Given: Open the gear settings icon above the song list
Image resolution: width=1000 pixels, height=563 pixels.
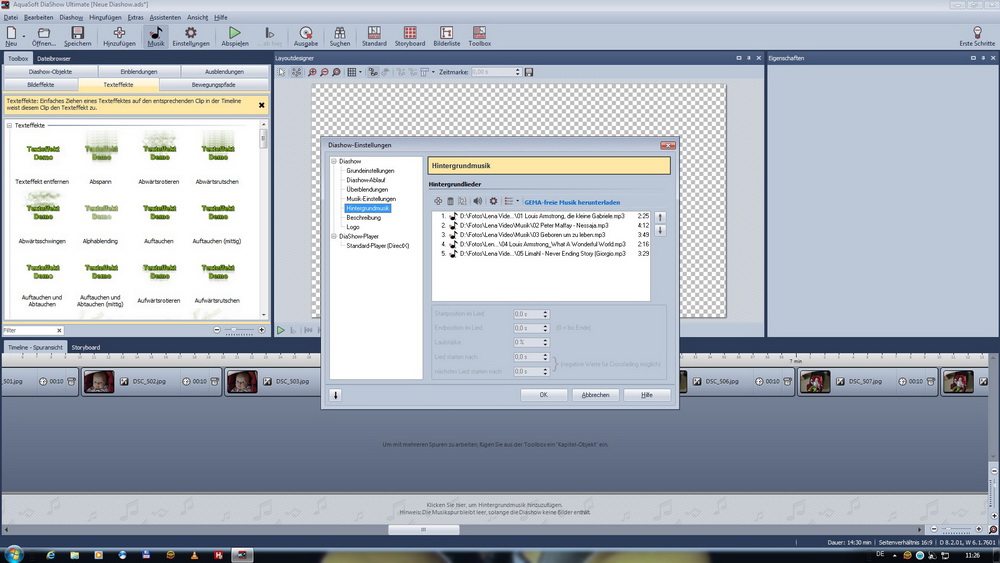Looking at the screenshot, I should click(493, 201).
